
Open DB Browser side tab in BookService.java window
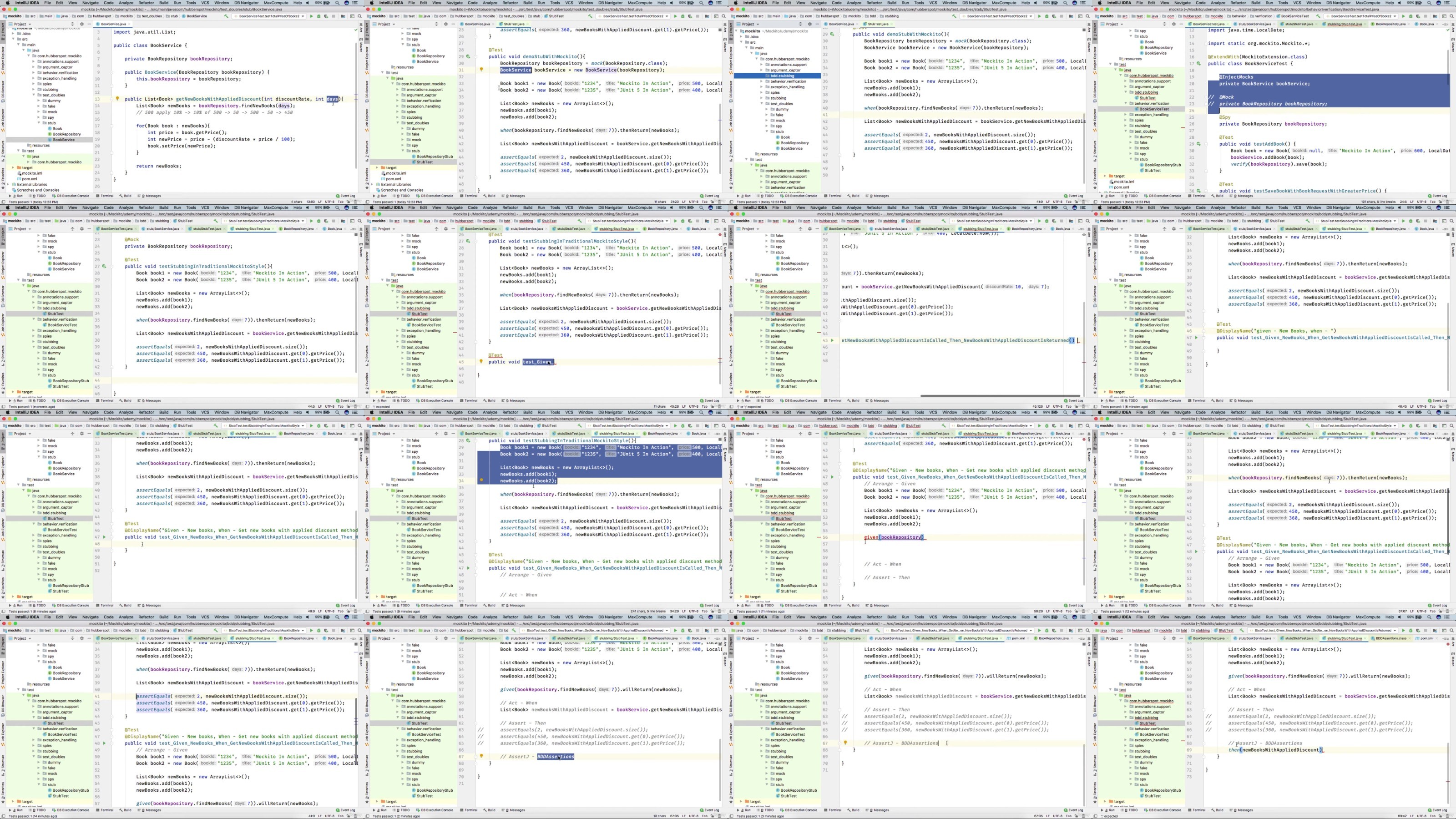[3, 92]
